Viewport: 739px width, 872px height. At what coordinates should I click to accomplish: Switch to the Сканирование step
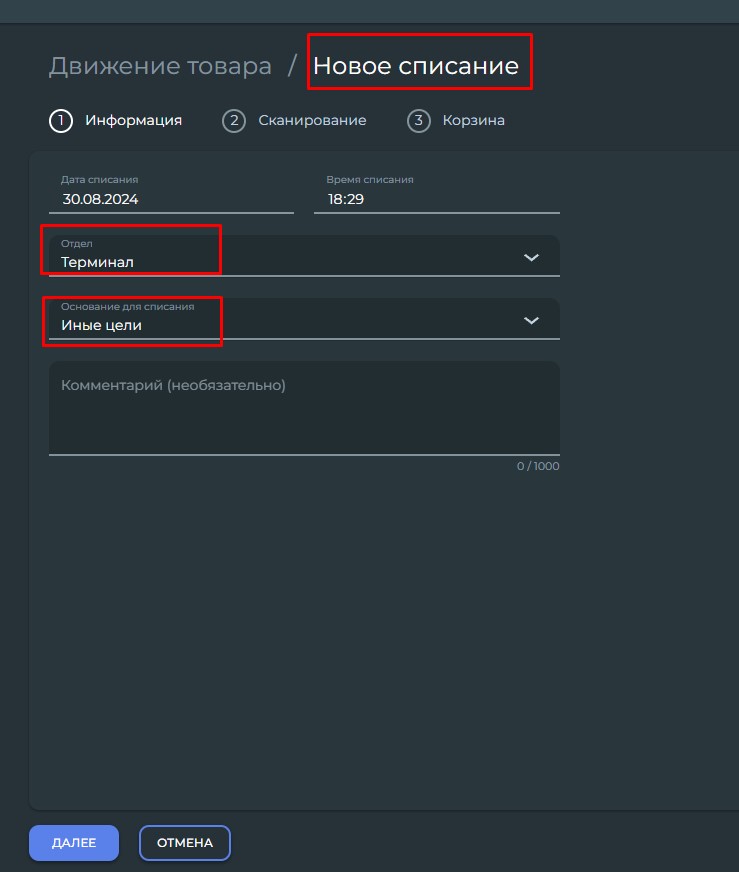click(x=312, y=121)
